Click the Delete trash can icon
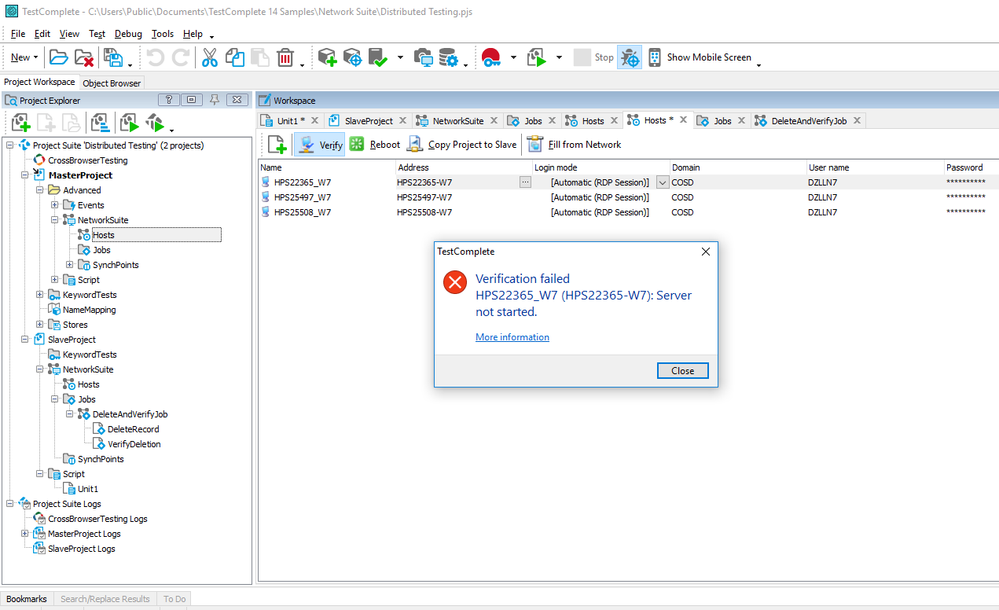 click(x=285, y=58)
